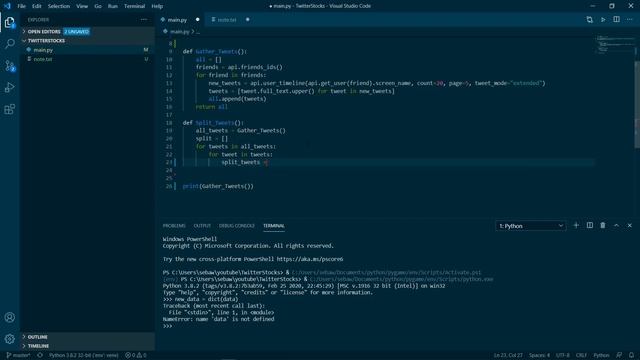
Task: Click the editor minimap preview
Action: pos(615,44)
